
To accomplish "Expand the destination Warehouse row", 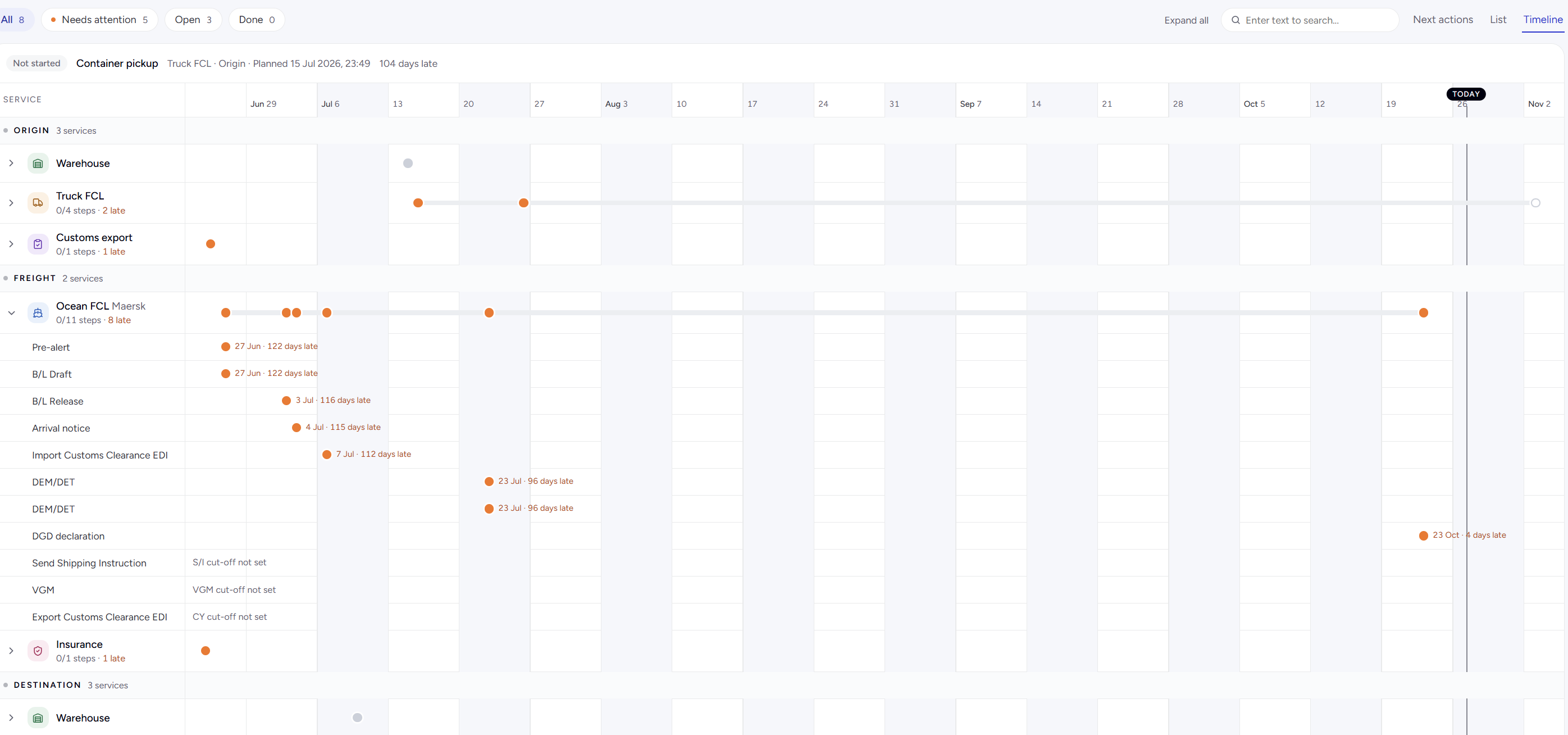I will click(x=11, y=718).
